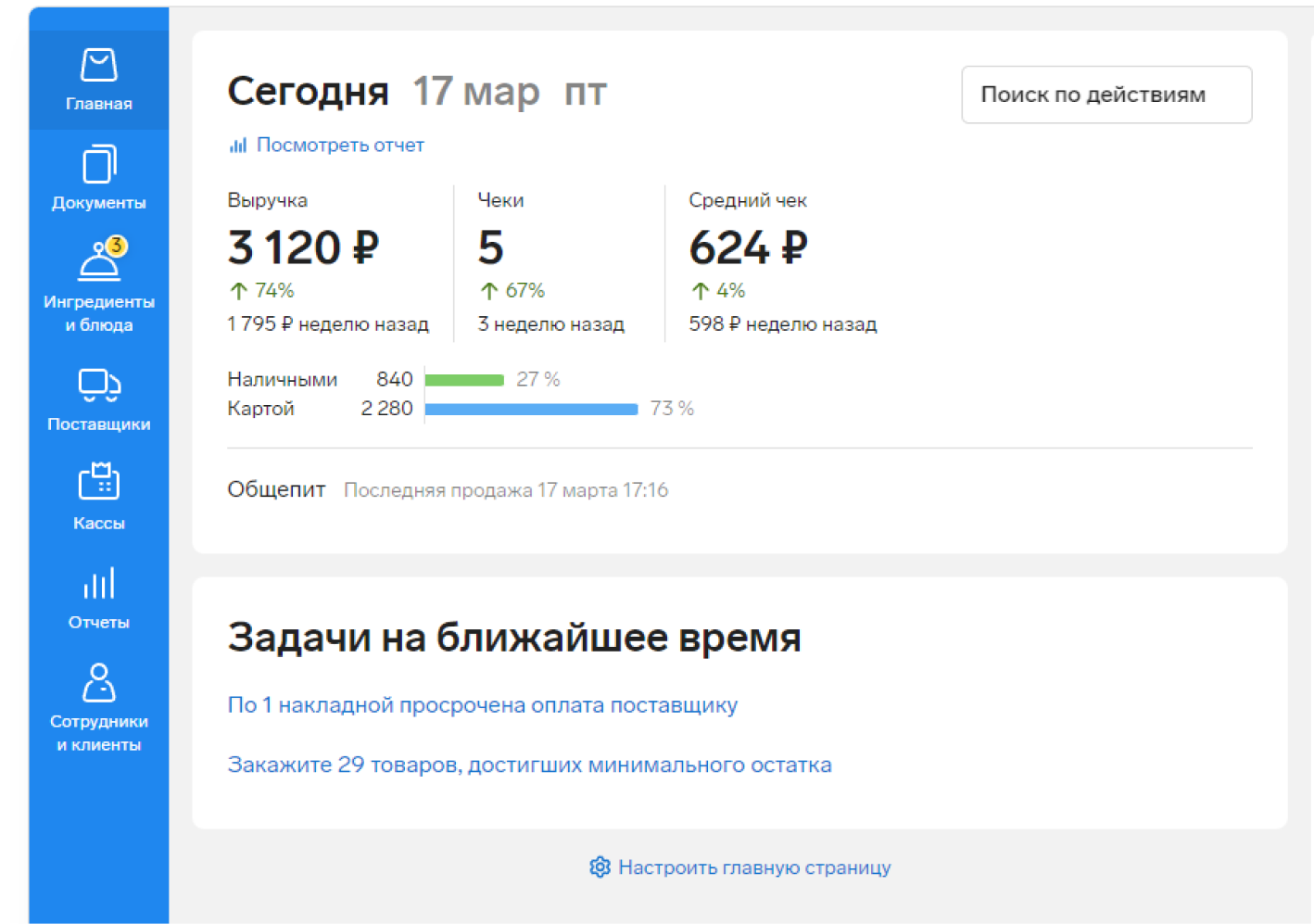1314x924 pixels.
Task: Open the Отчеты bar chart icon
Action: [x=99, y=584]
